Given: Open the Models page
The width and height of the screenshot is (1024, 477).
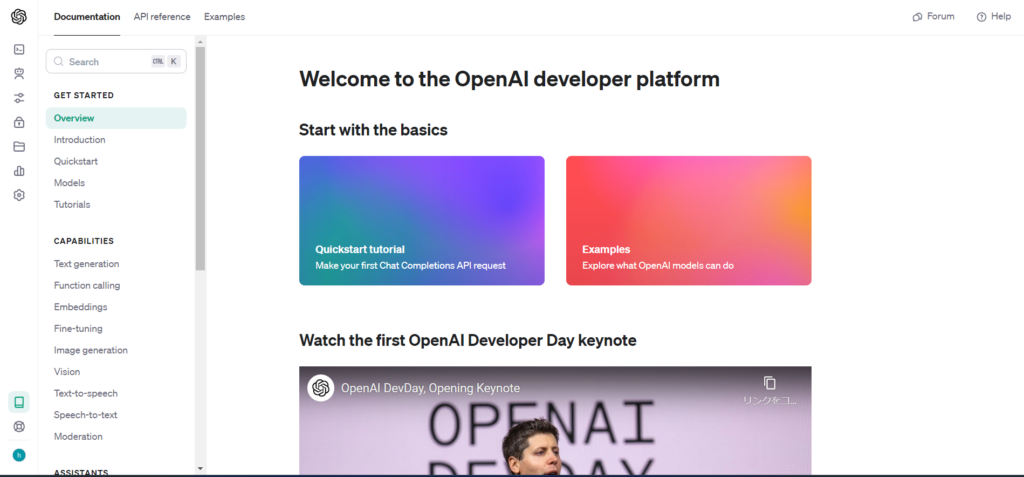Looking at the screenshot, I should click(x=69, y=183).
